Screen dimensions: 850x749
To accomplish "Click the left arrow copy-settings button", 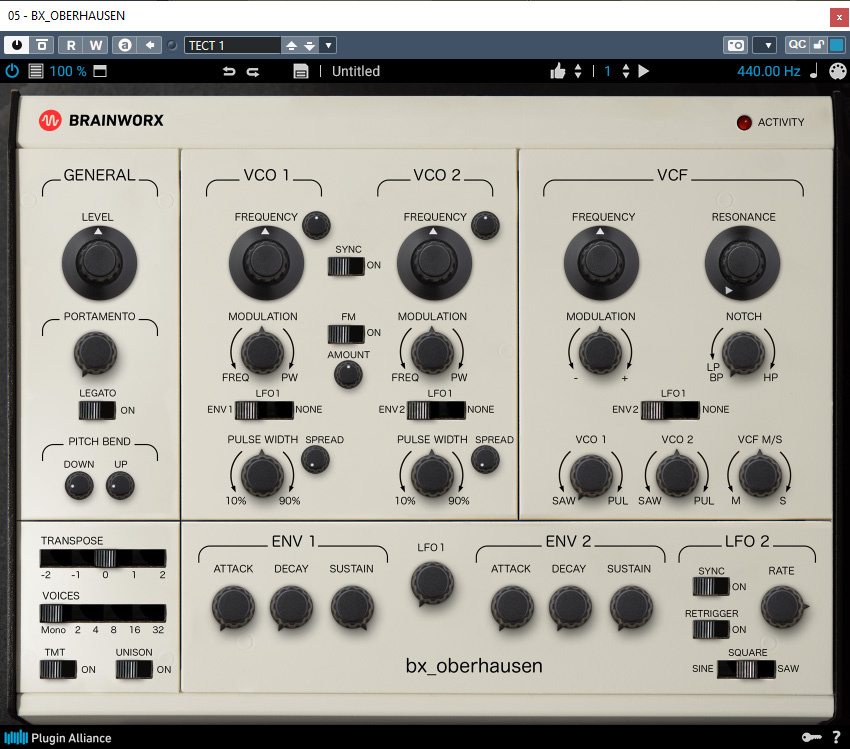I will [x=150, y=45].
